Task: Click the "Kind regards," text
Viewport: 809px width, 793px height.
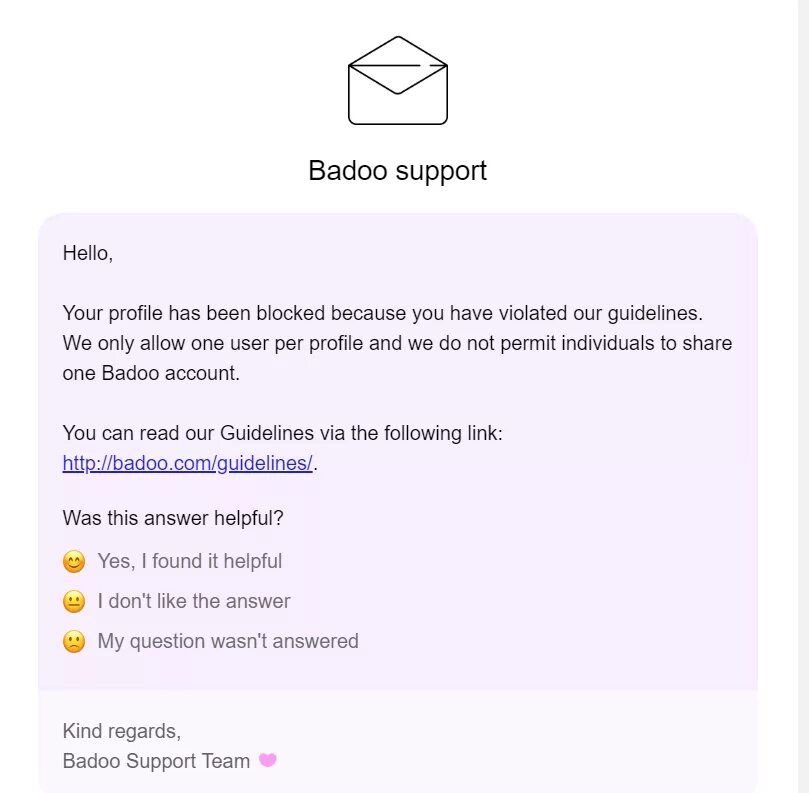Action: pyautogui.click(x=122, y=731)
